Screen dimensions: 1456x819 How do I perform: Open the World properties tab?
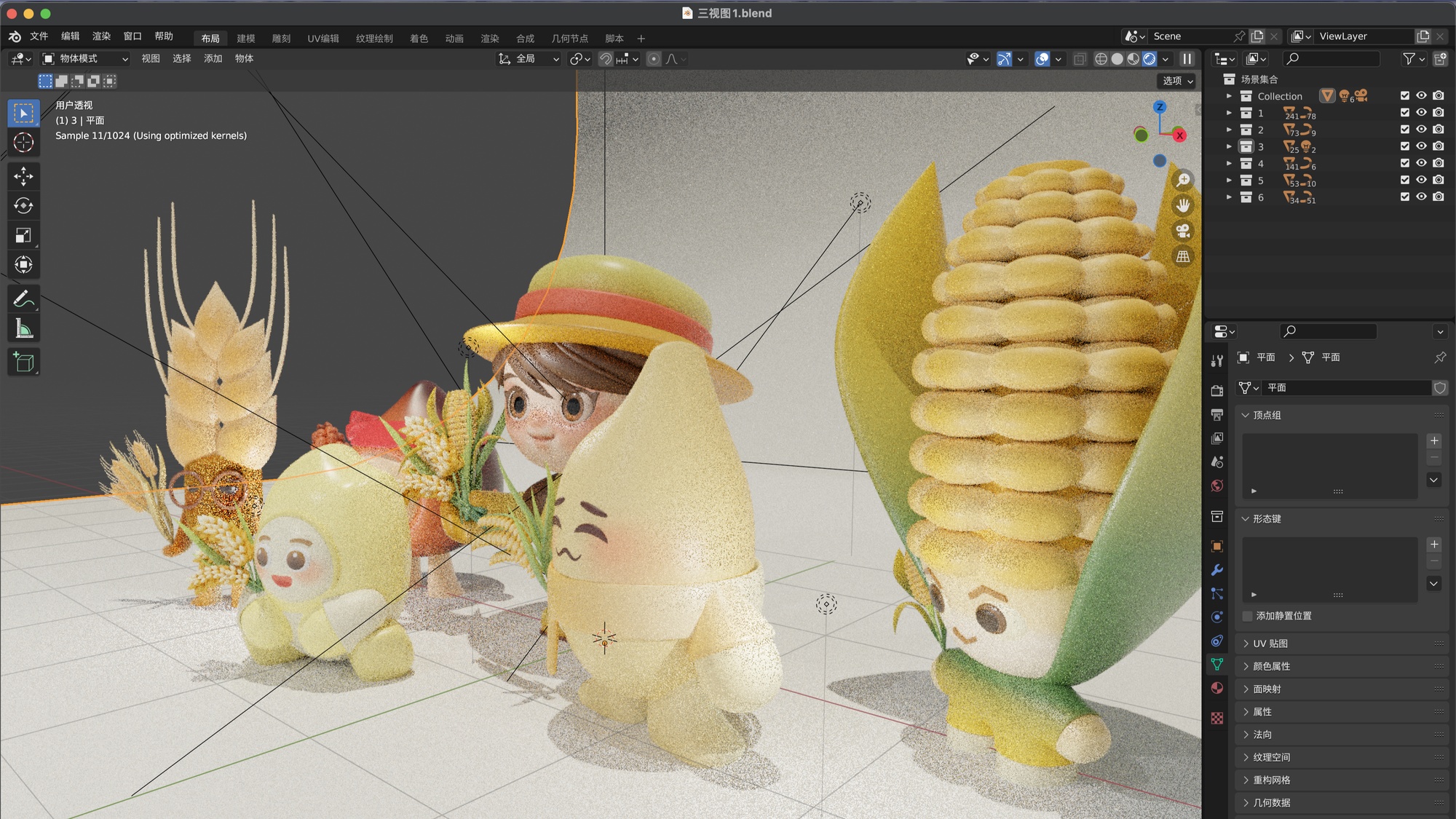click(x=1217, y=486)
